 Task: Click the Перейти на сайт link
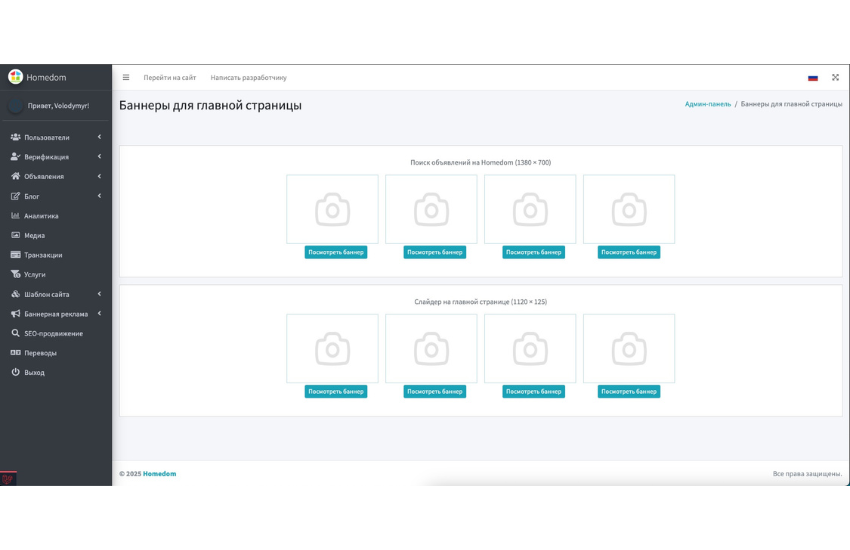(x=169, y=77)
